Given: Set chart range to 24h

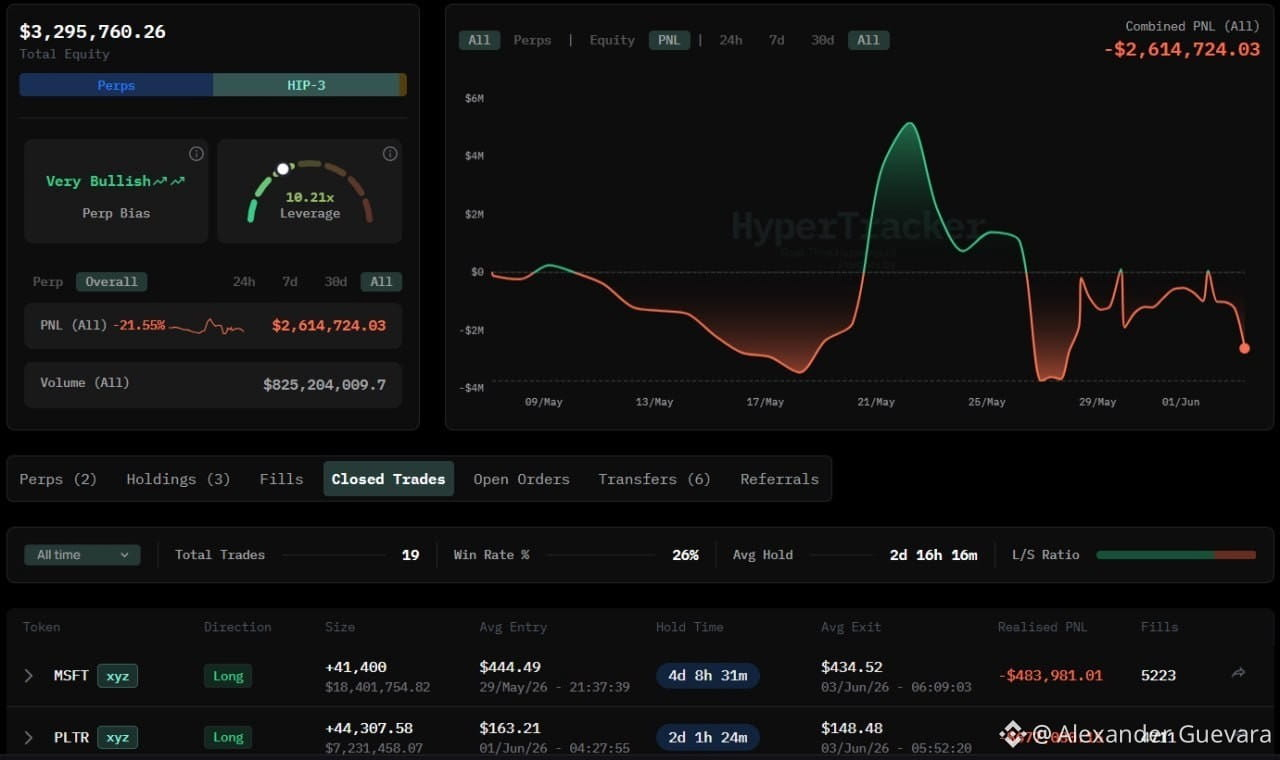Looking at the screenshot, I should pyautogui.click(x=731, y=40).
